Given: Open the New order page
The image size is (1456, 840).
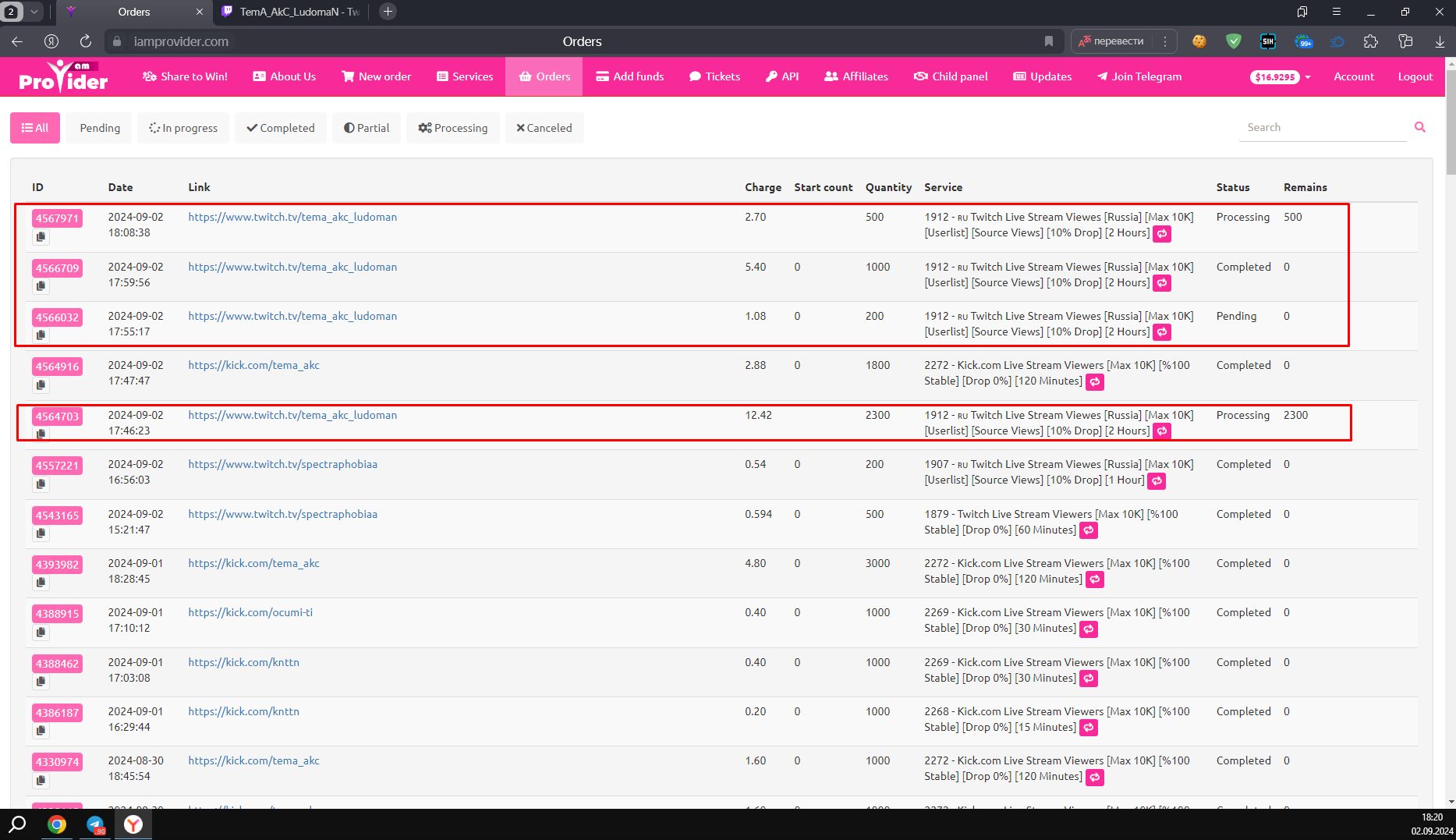Looking at the screenshot, I should coord(376,76).
